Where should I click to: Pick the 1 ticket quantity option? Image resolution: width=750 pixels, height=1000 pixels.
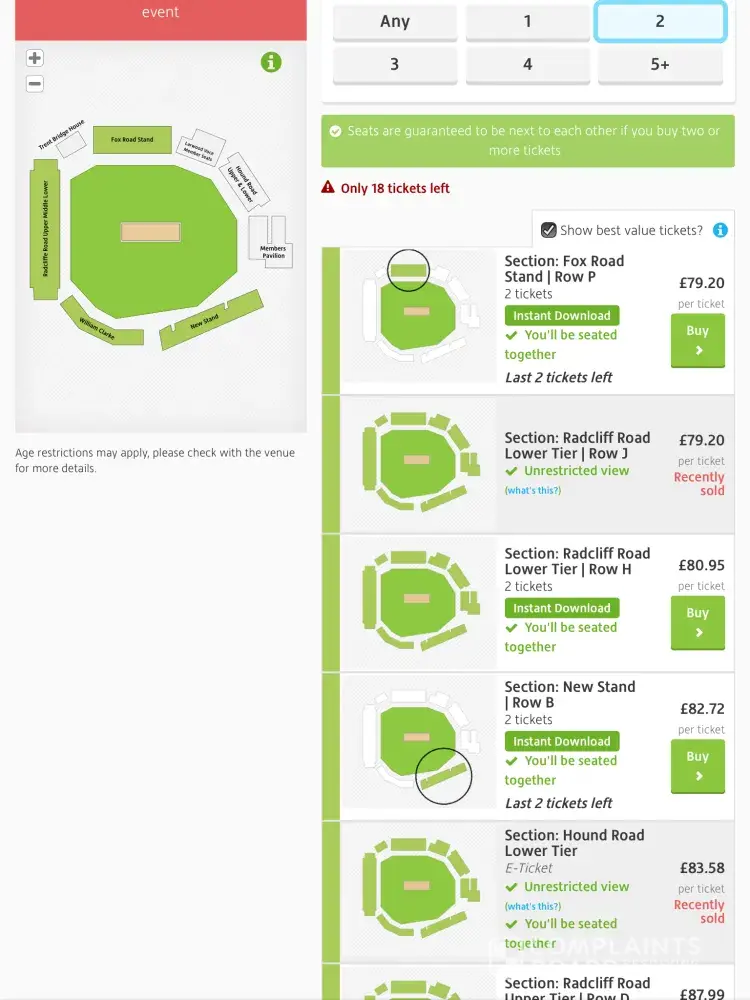click(527, 21)
